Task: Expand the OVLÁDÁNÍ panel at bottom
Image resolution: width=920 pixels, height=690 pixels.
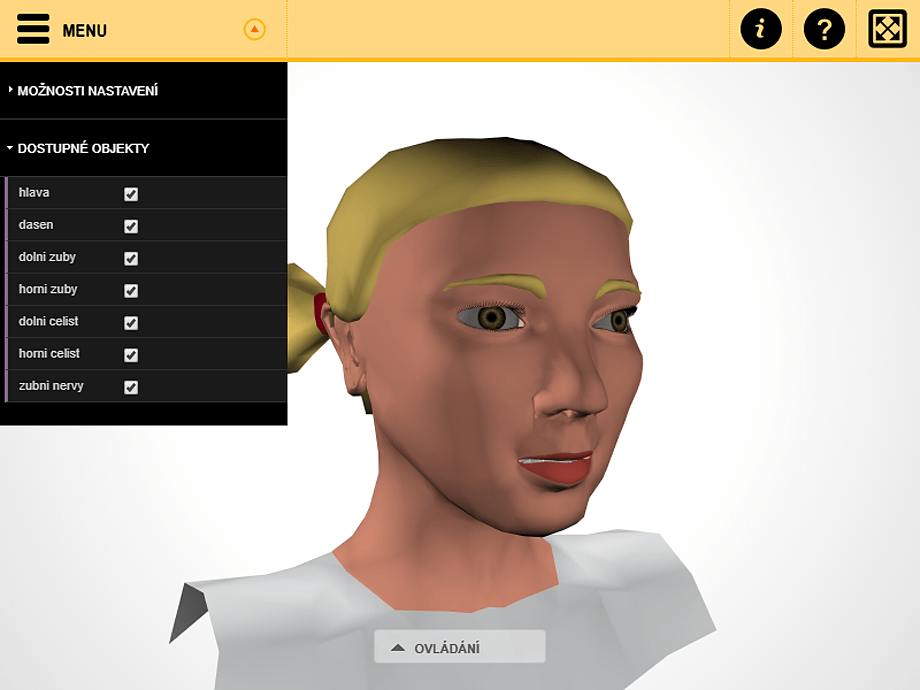Action: 459,646
